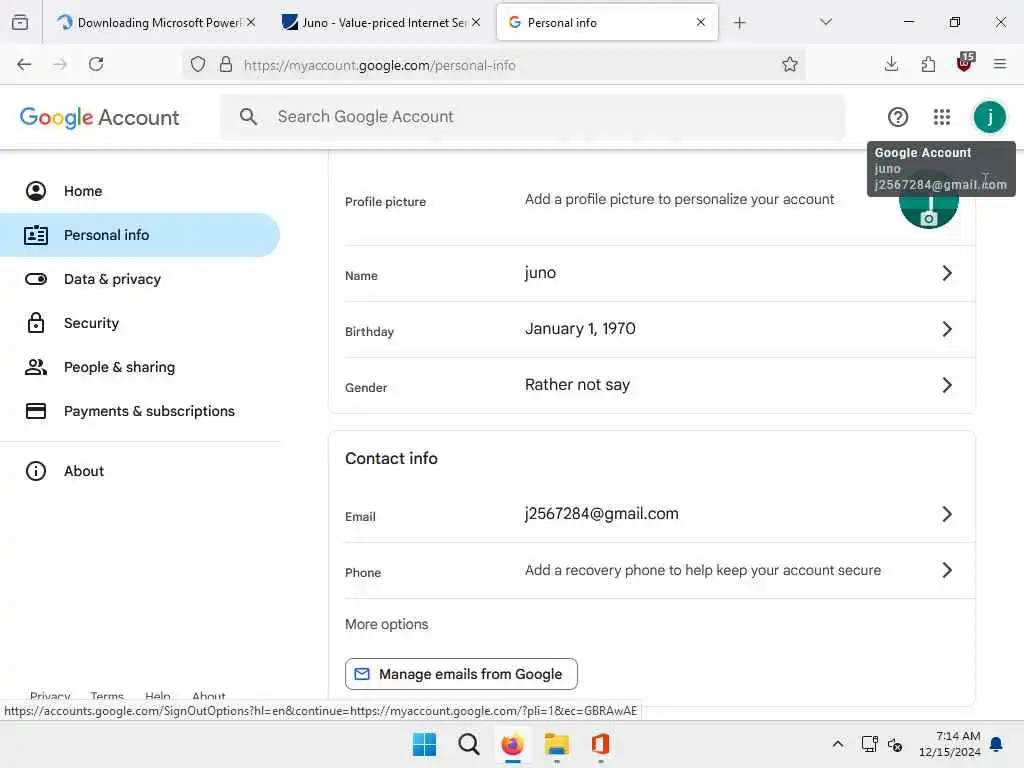Click the j2567284@gmail.com email value
Image resolution: width=1024 pixels, height=768 pixels.
601,514
